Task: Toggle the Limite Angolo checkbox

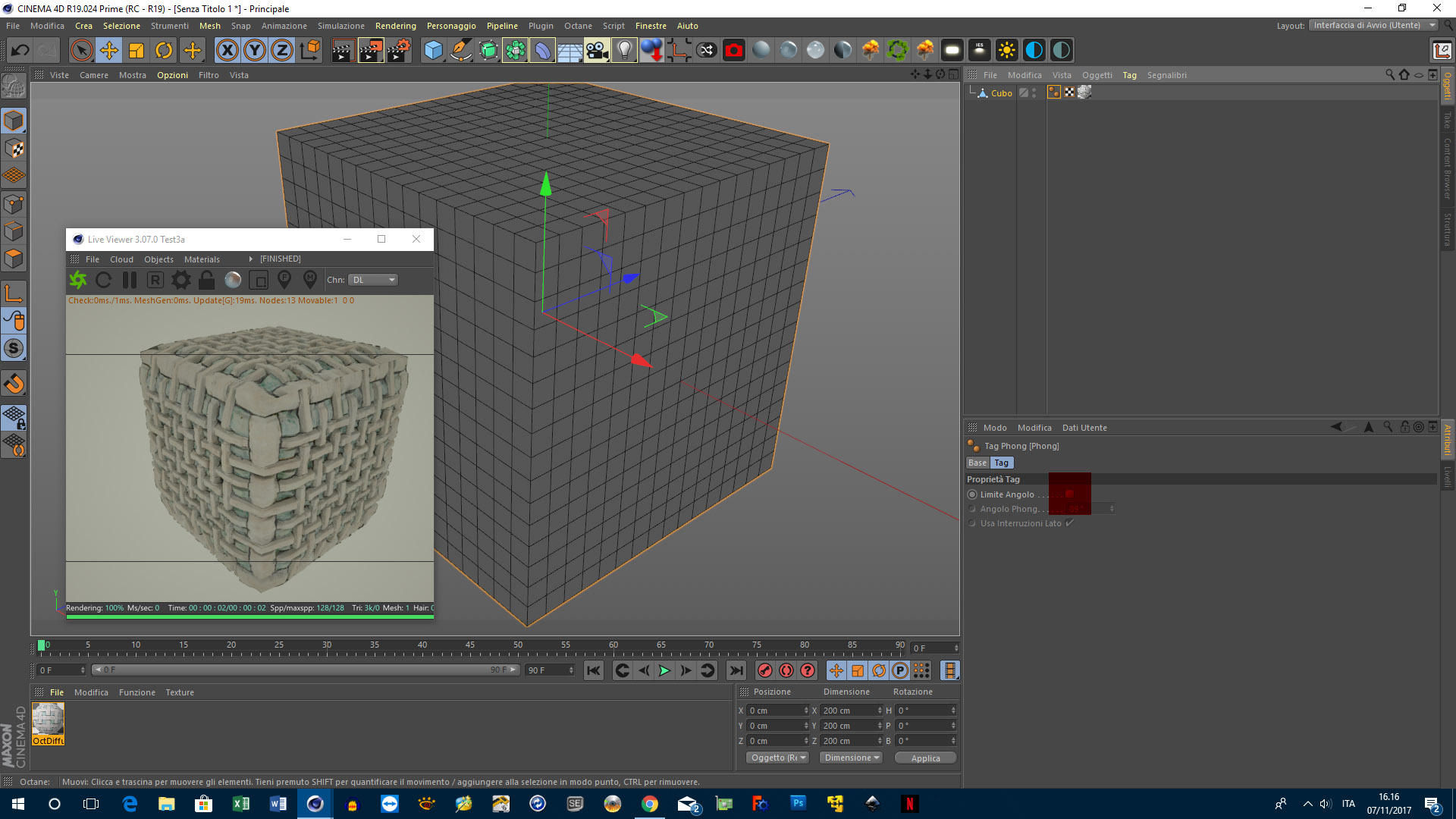Action: (1069, 494)
